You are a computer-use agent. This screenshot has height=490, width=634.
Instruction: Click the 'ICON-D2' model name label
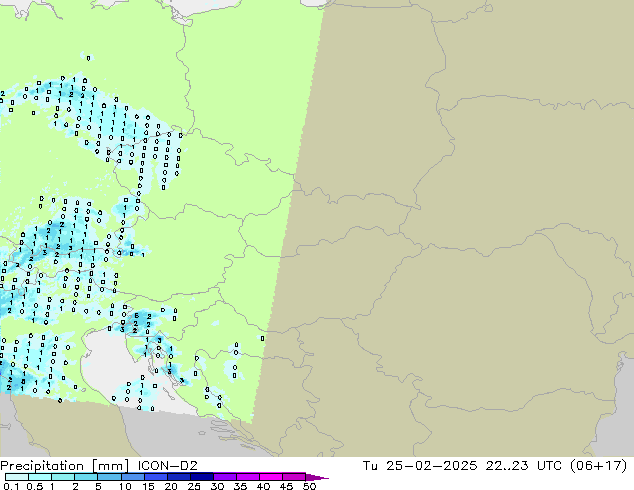[168, 465]
